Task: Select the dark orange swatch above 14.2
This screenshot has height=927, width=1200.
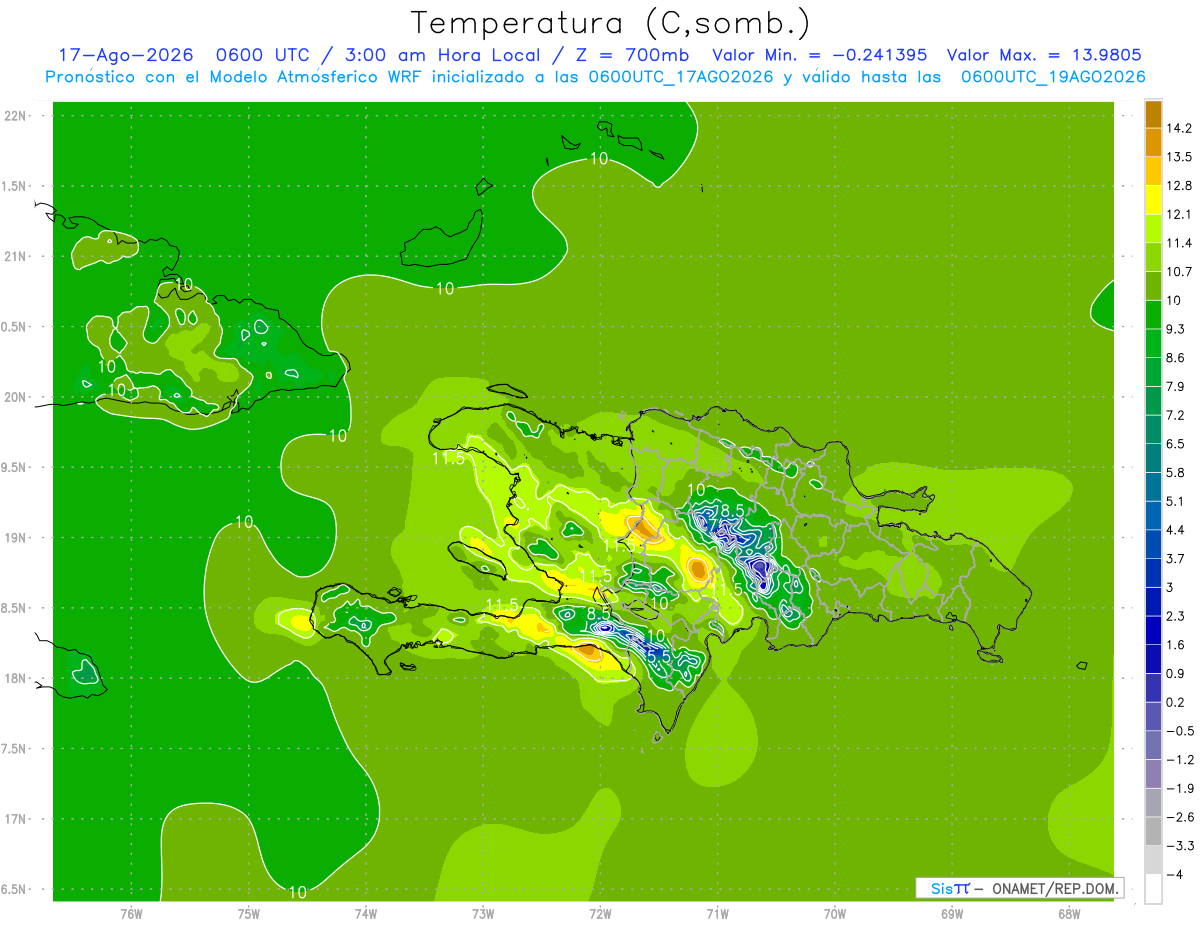Action: (x=1153, y=114)
